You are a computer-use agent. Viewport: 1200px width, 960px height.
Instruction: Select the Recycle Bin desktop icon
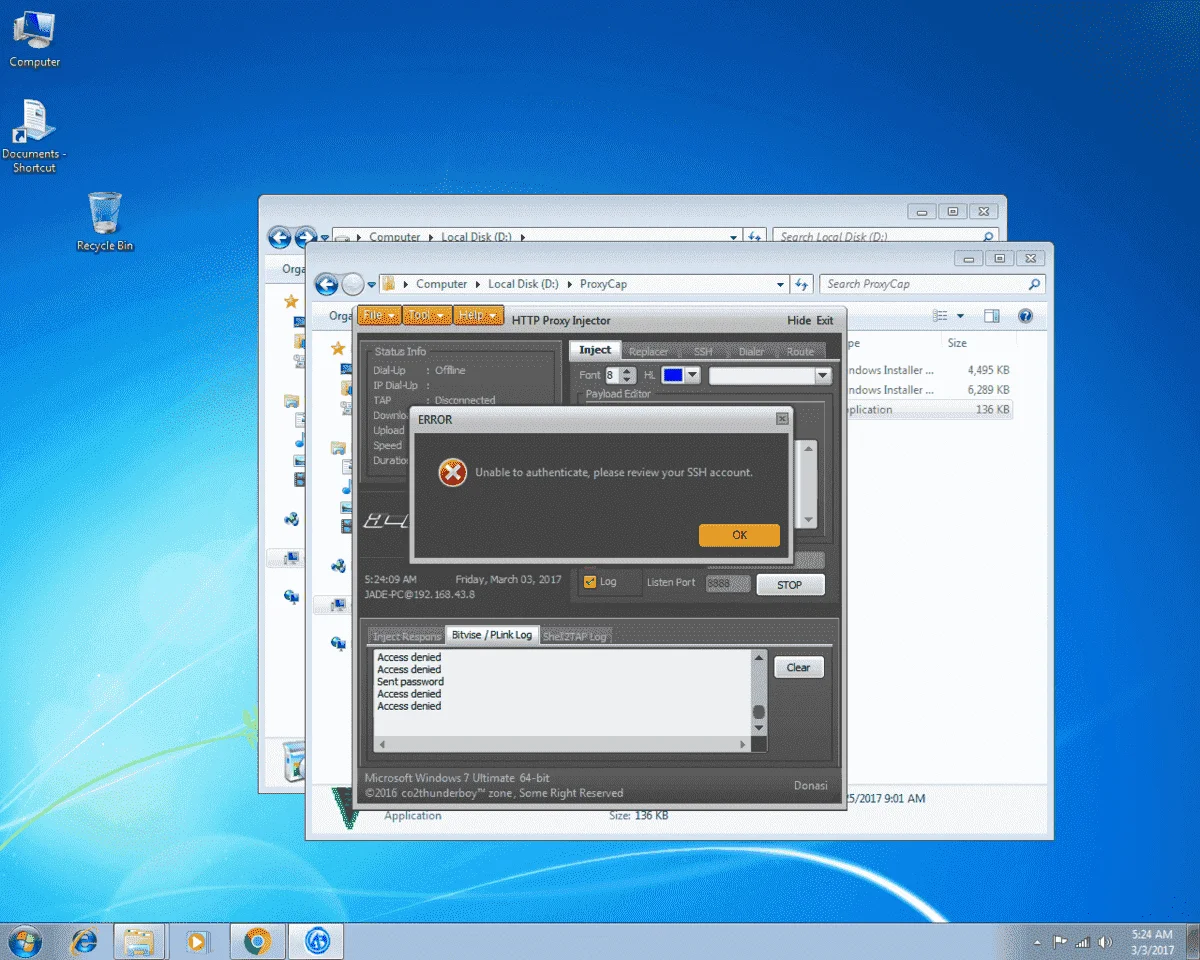coord(104,222)
